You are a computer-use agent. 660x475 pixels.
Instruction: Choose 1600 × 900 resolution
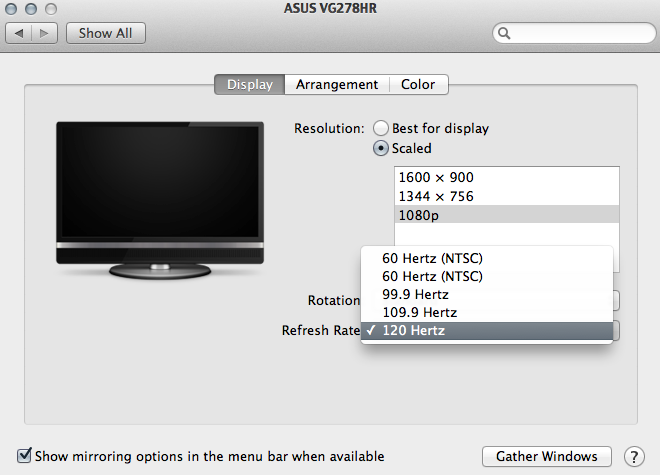point(507,177)
